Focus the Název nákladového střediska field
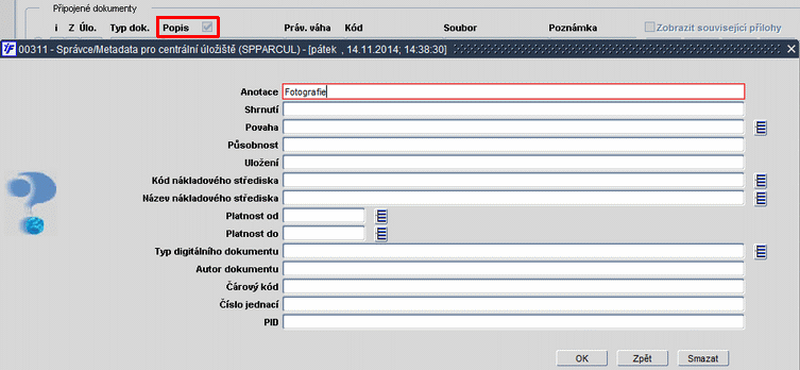 513,198
